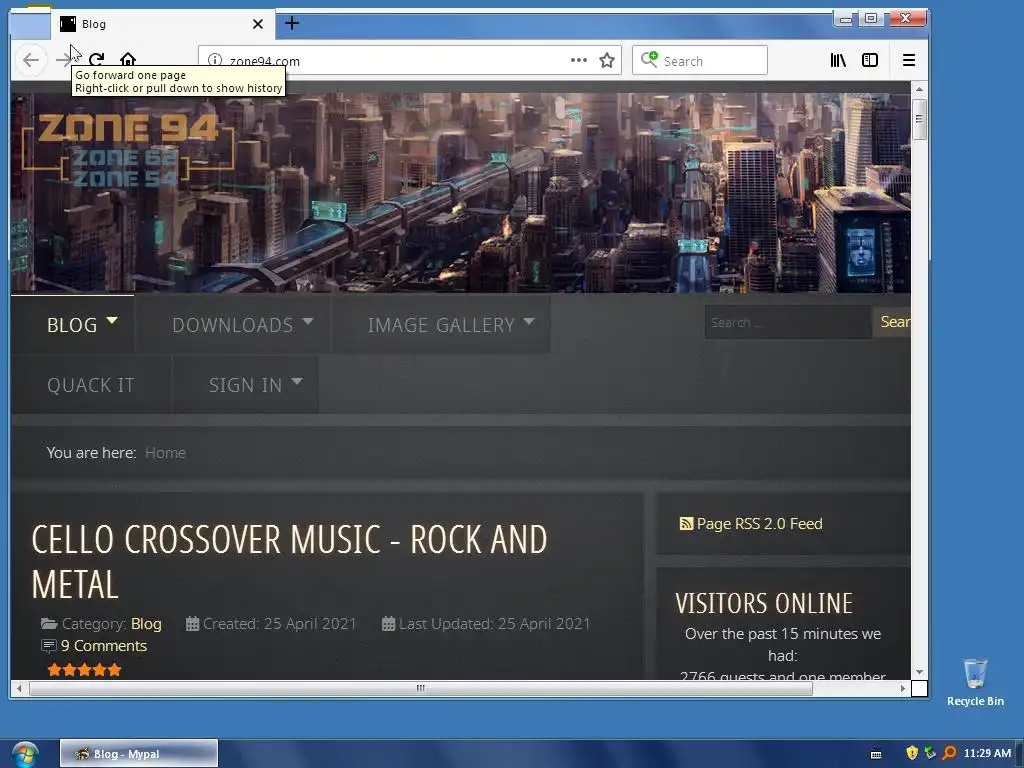The image size is (1024, 768).
Task: Maximize the Mypal browser window
Action: [871, 18]
